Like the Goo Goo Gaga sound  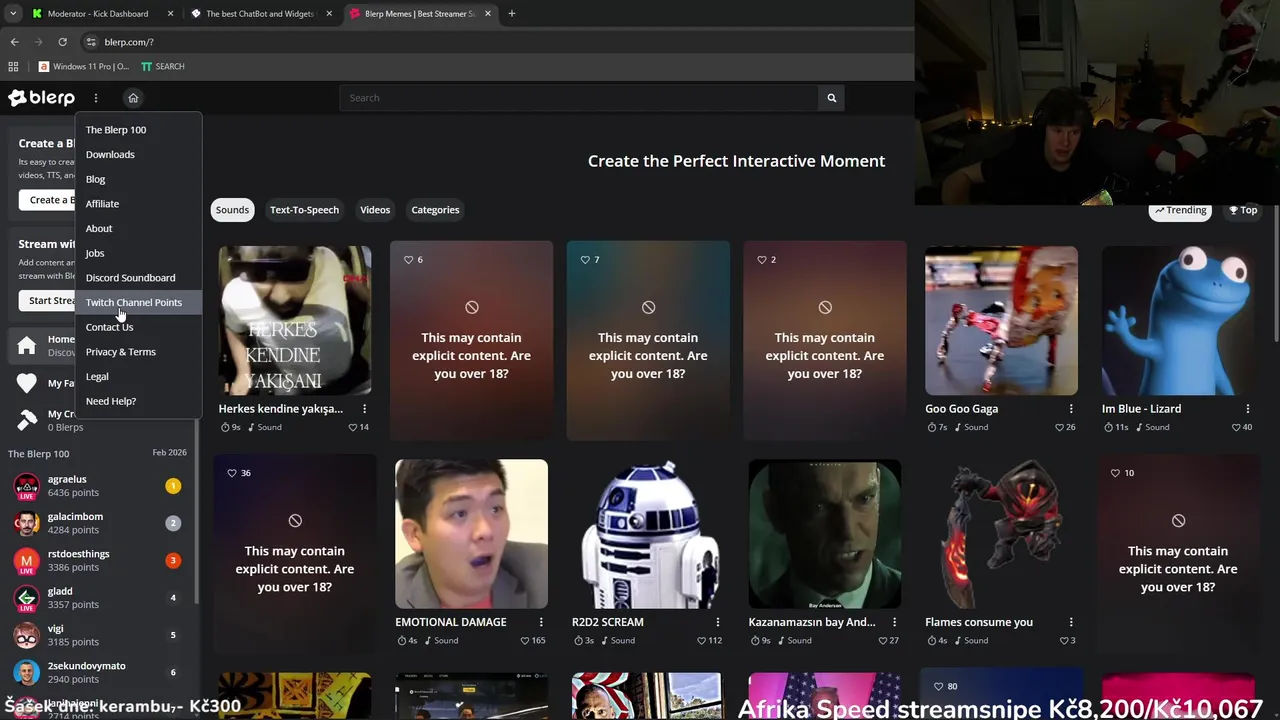click(x=1059, y=427)
